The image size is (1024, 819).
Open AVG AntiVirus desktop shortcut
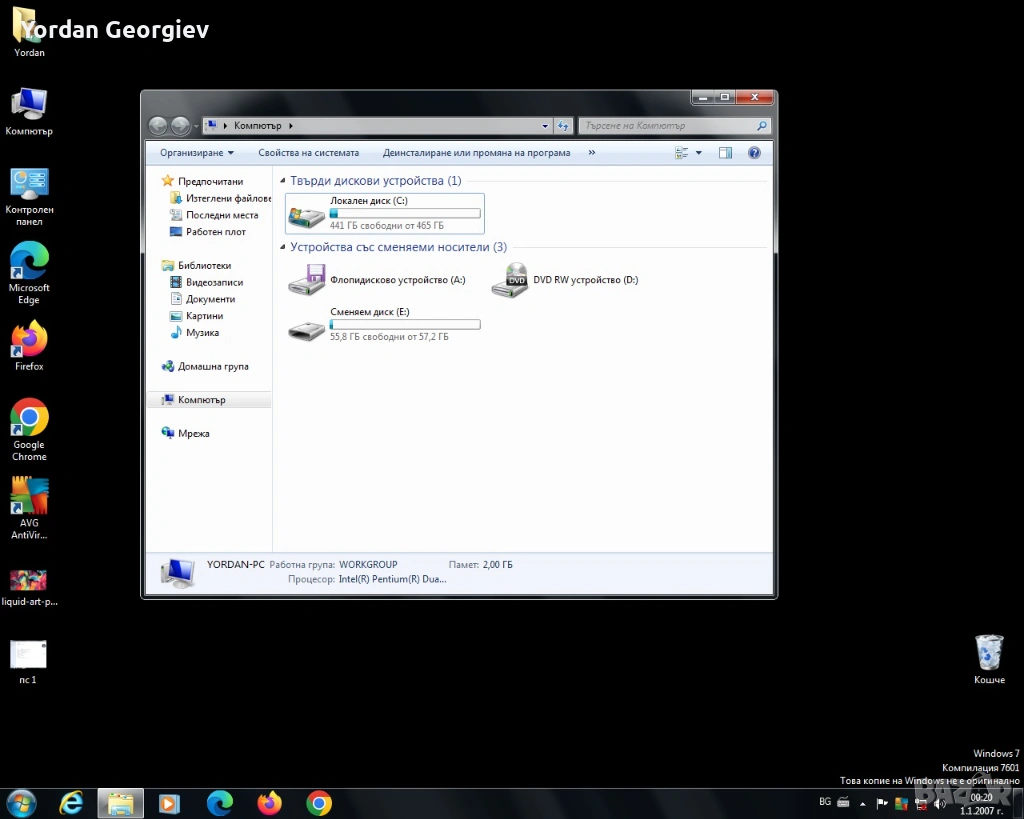point(29,497)
